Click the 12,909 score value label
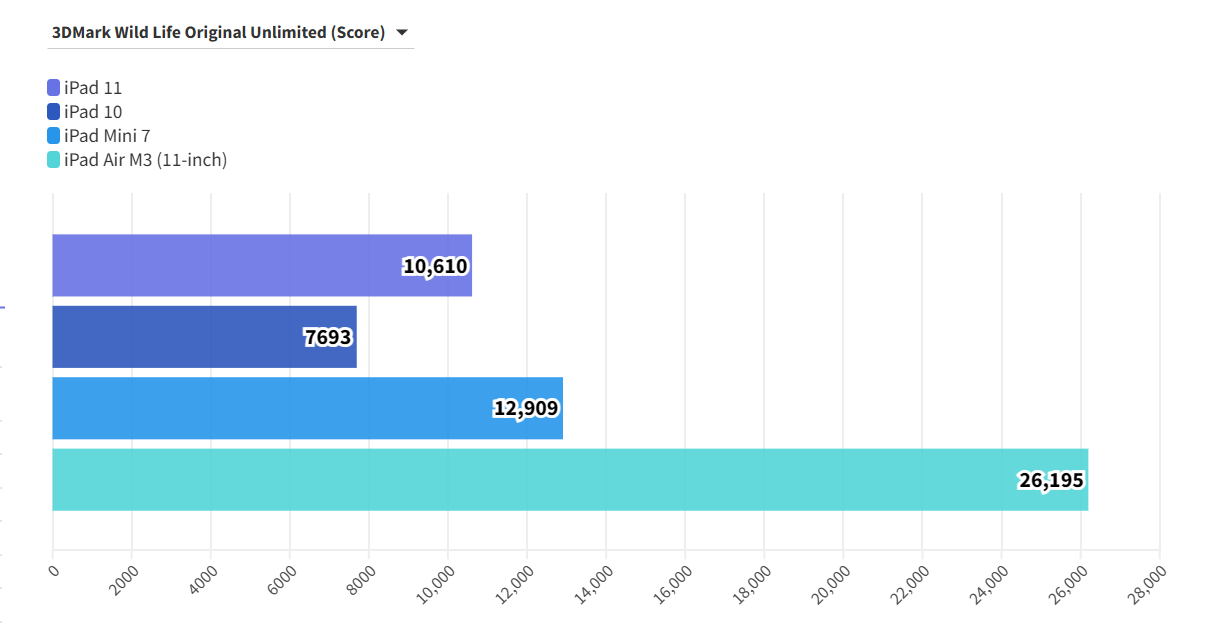 tap(526, 408)
